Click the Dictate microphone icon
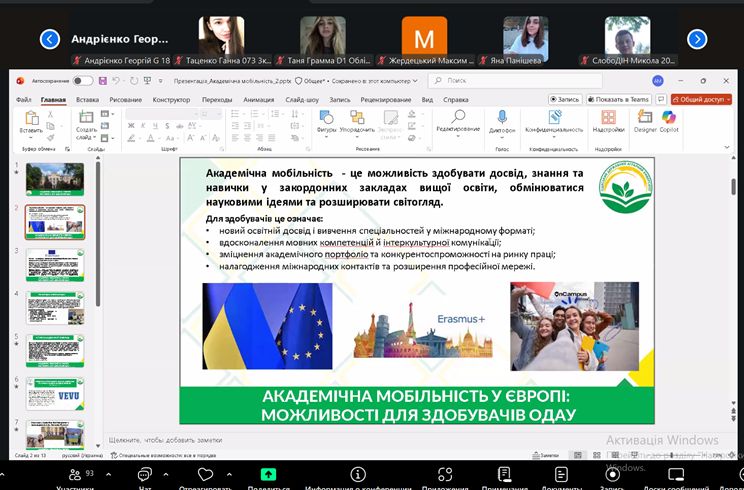 coord(504,119)
